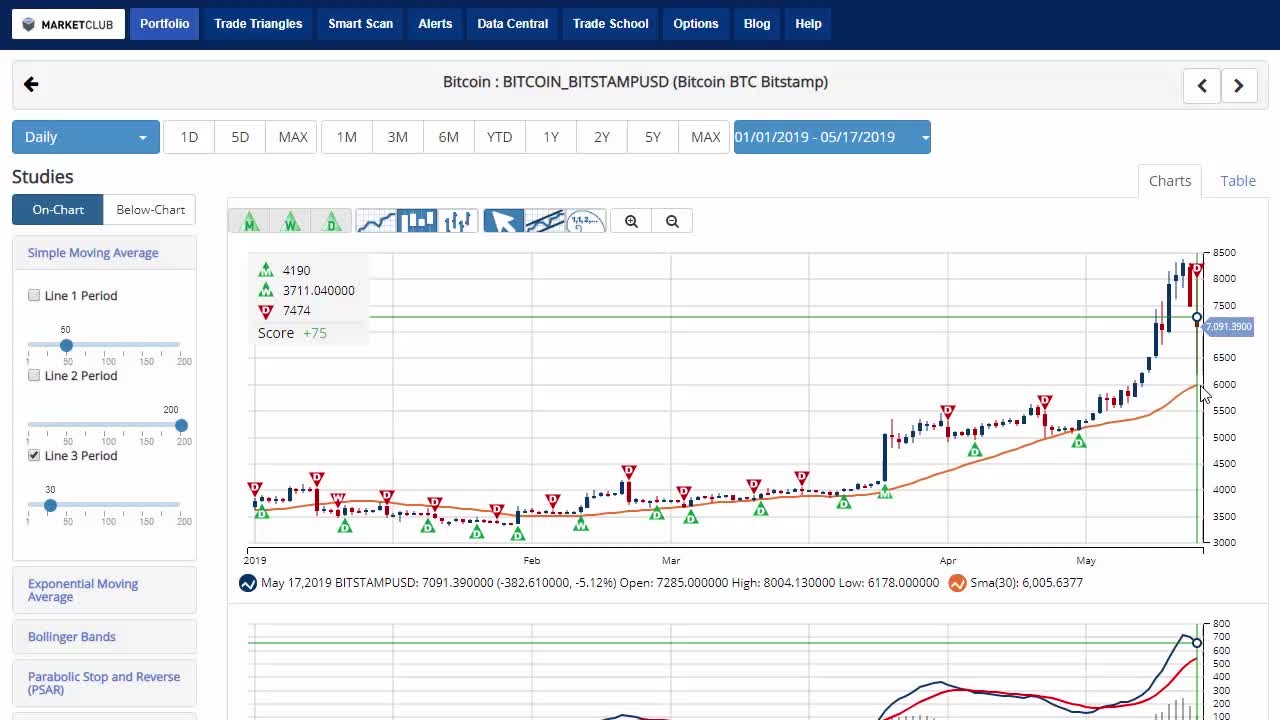Enable the Line 2 Period checkbox

coord(34,375)
